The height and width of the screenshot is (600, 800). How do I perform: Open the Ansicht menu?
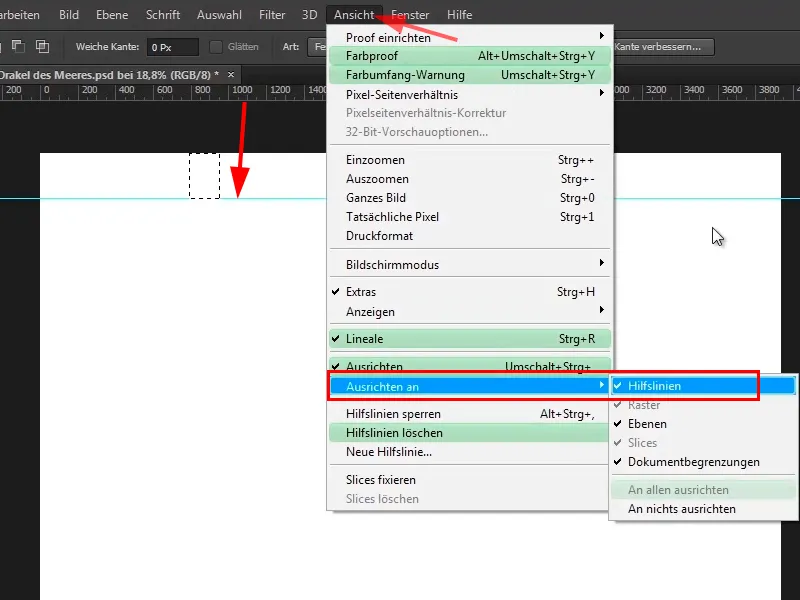(x=354, y=15)
